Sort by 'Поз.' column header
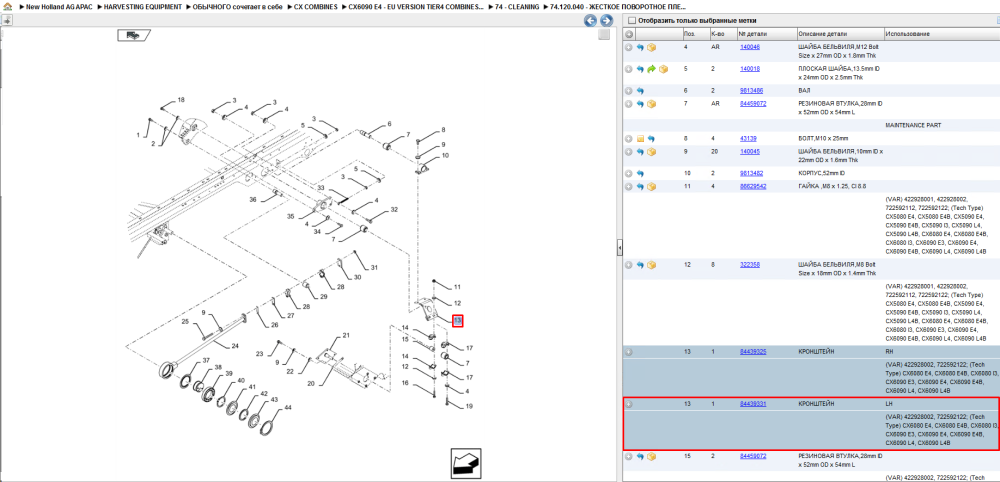 tap(689, 34)
